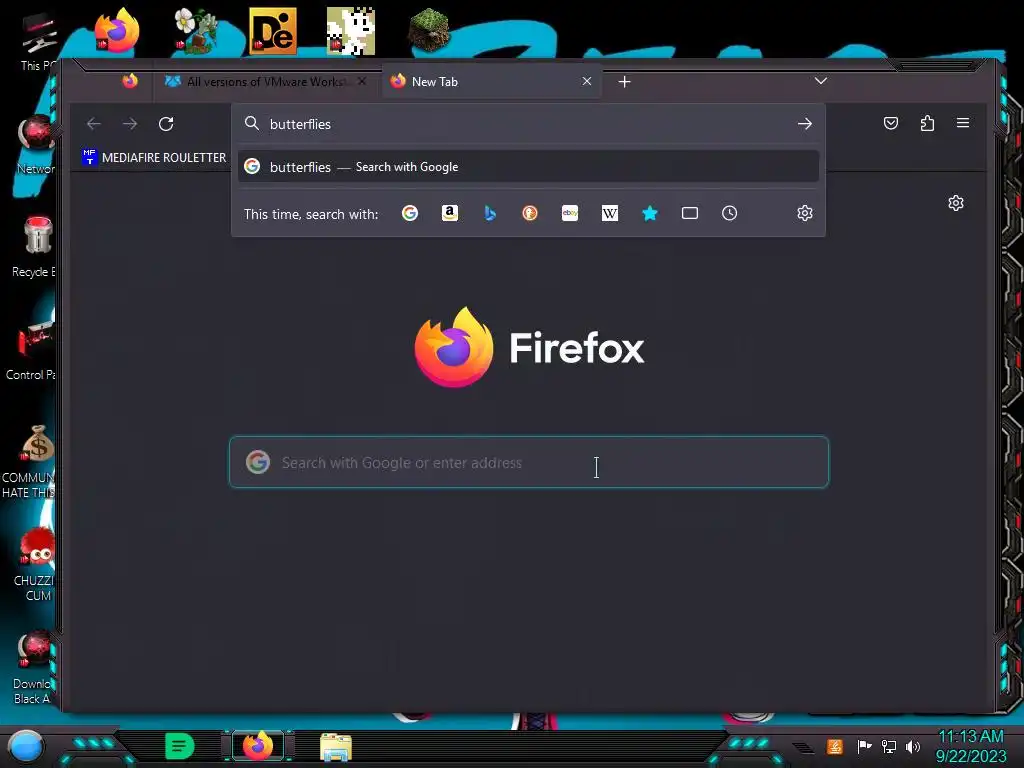Image resolution: width=1024 pixels, height=768 pixels.
Task: Open the network tray icon
Action: [889, 746]
